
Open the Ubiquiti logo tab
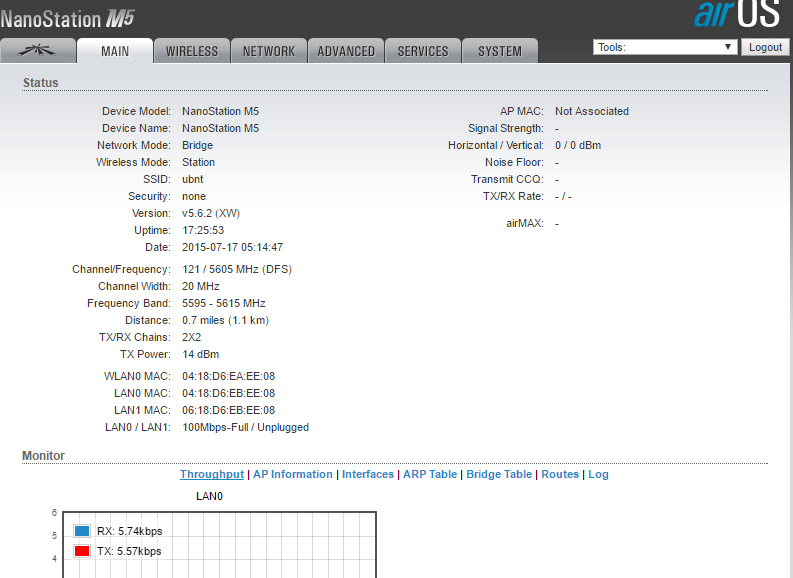point(38,51)
